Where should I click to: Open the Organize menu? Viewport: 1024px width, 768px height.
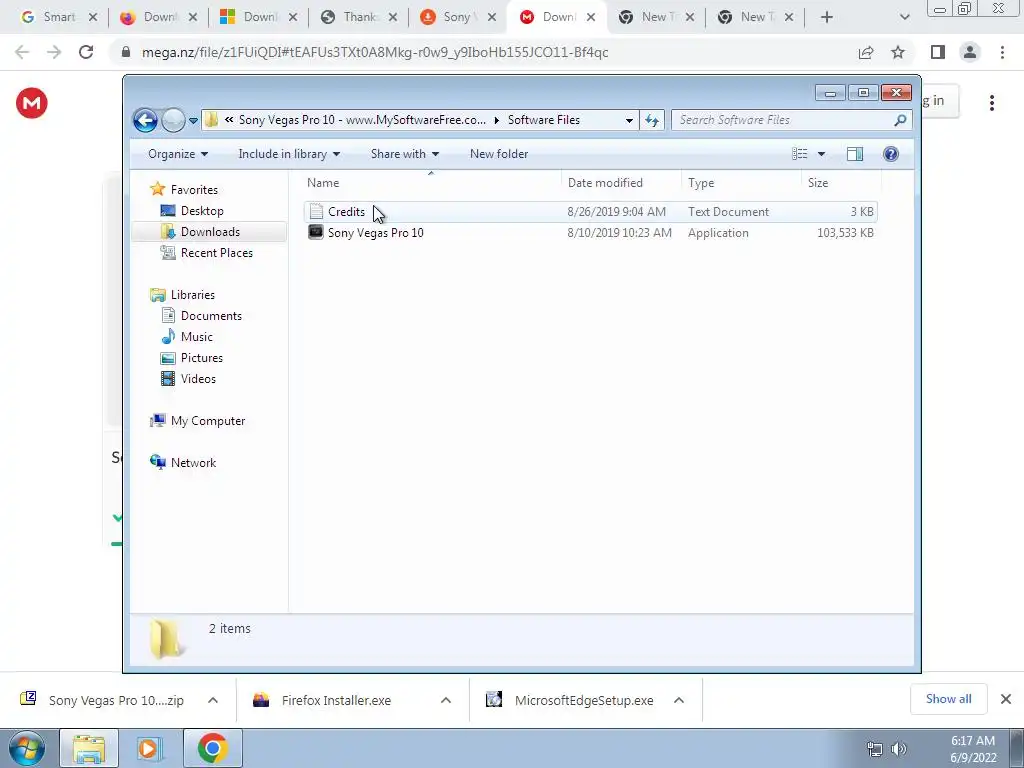tap(178, 154)
